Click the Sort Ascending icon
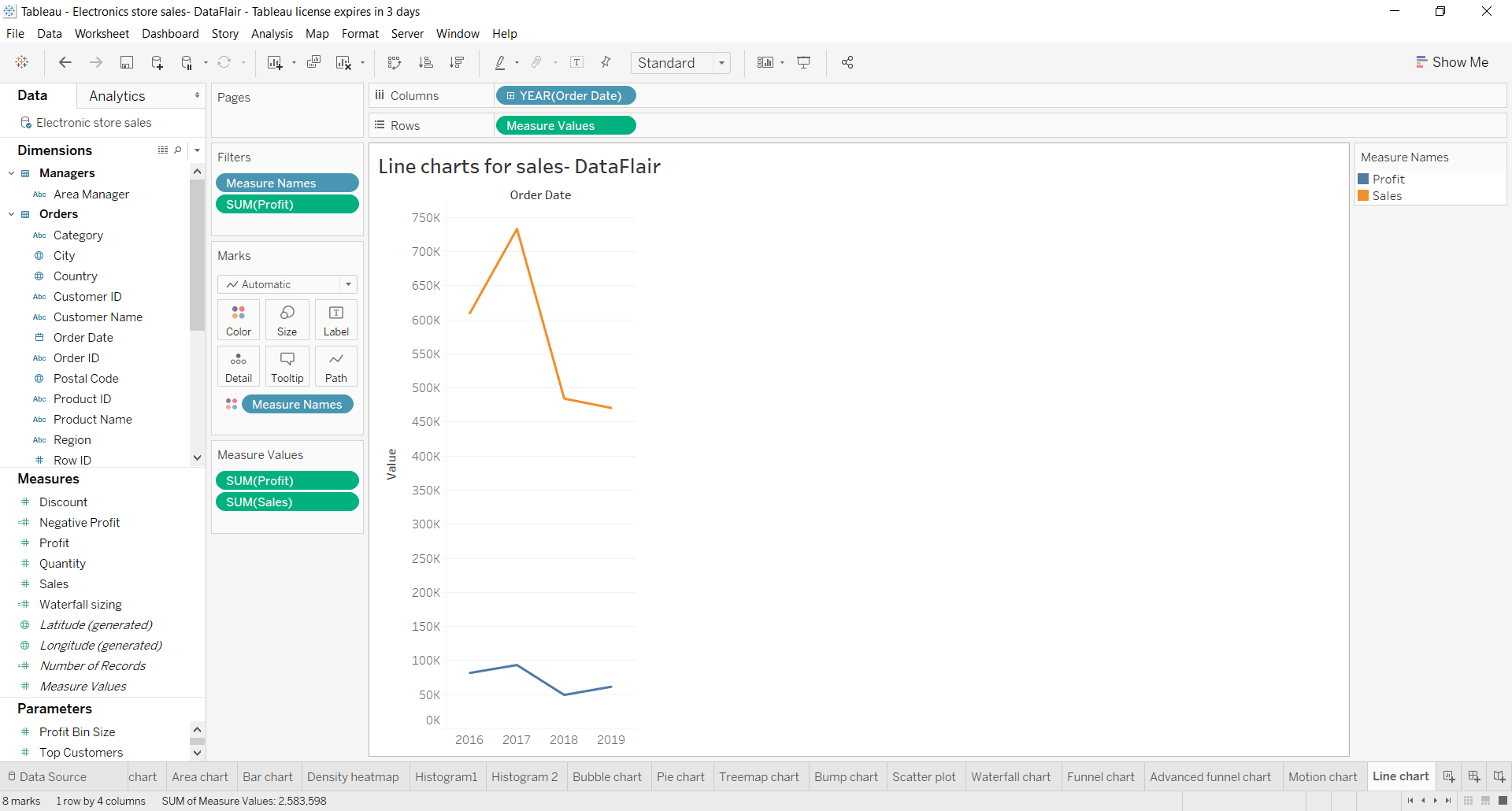Viewport: 1512px width, 811px height. (426, 62)
